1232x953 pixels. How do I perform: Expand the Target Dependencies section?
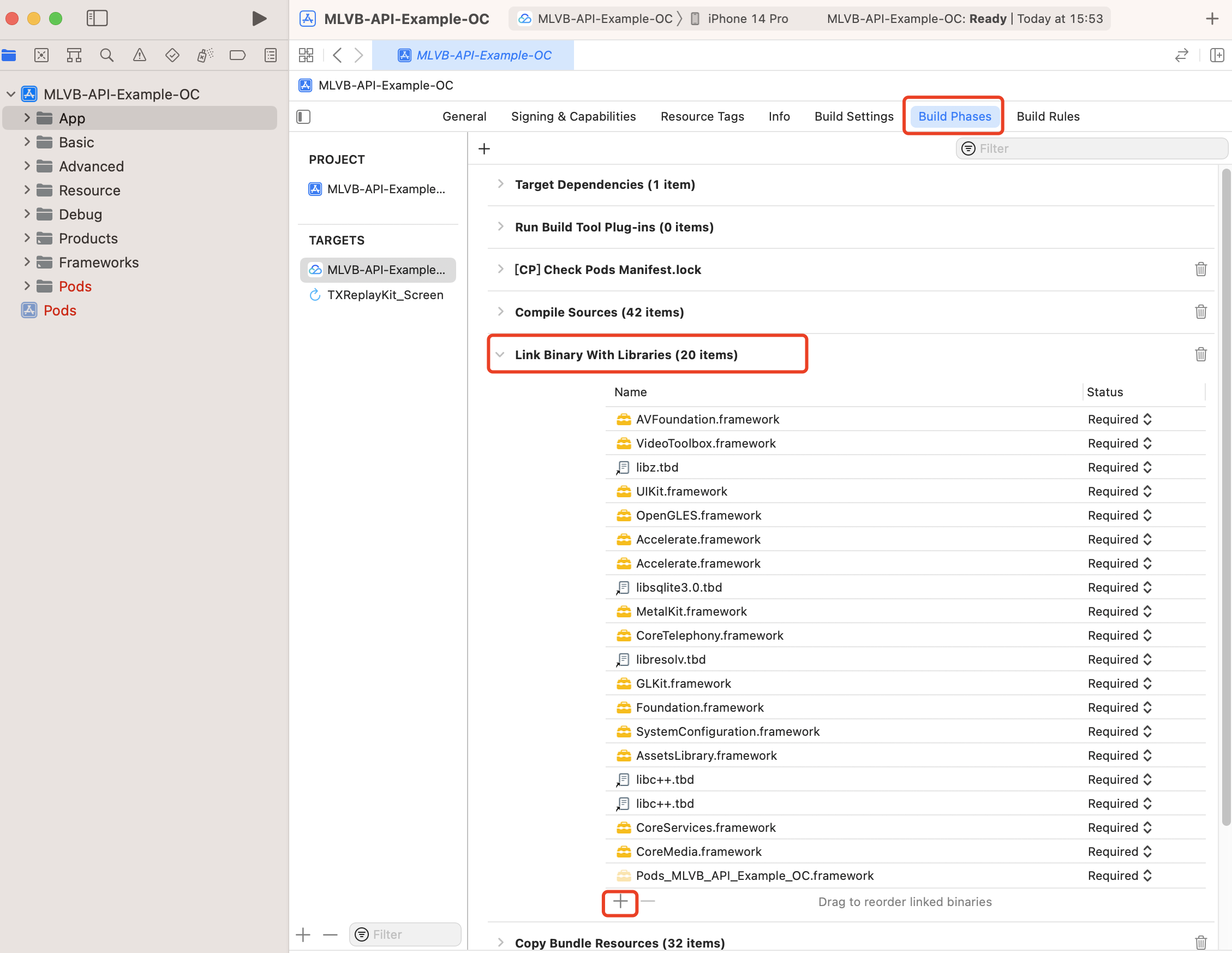[500, 184]
